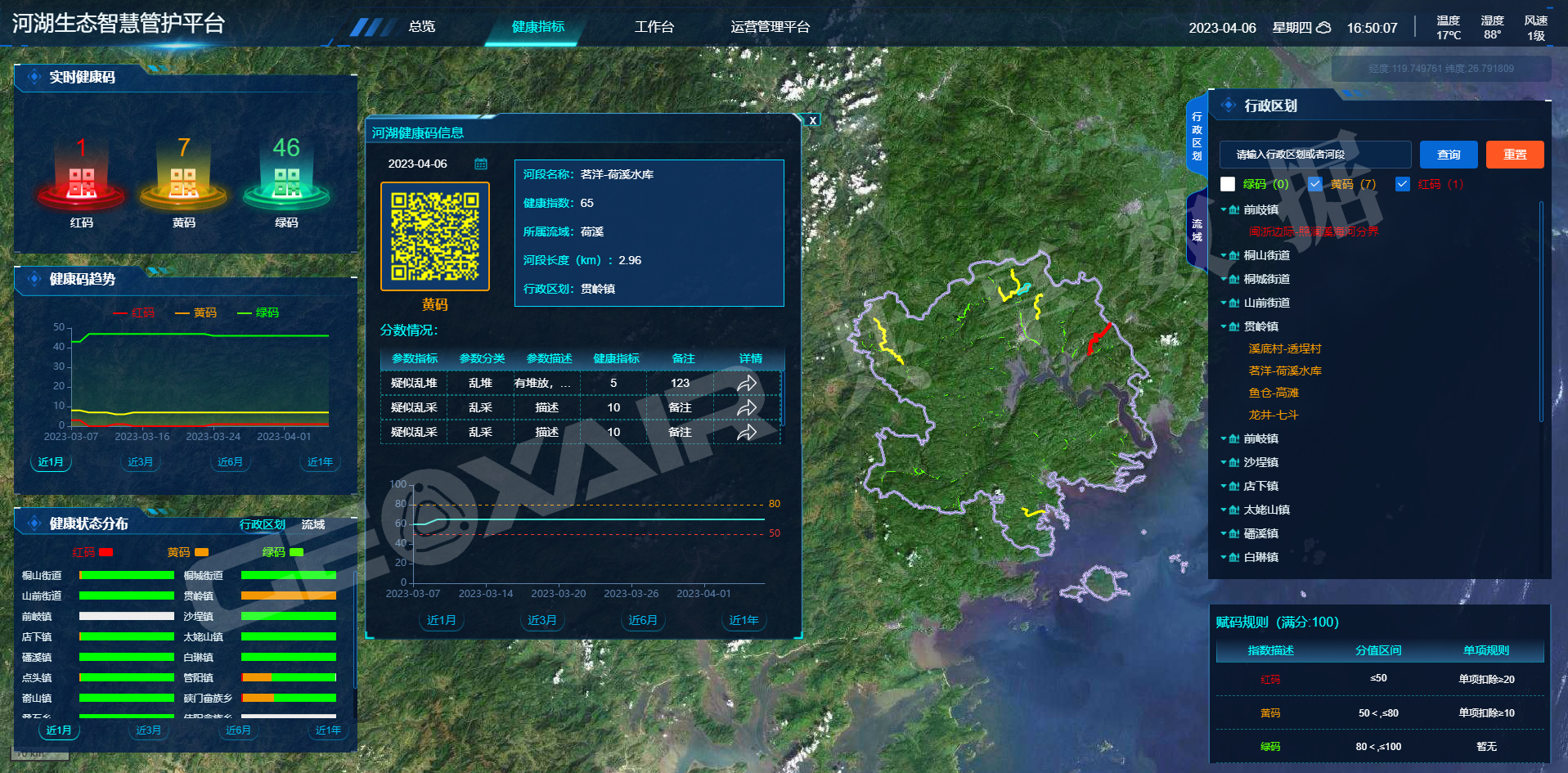This screenshot has width=1568, height=773.
Task: Click the orange 重置 reset button
Action: point(1515,155)
